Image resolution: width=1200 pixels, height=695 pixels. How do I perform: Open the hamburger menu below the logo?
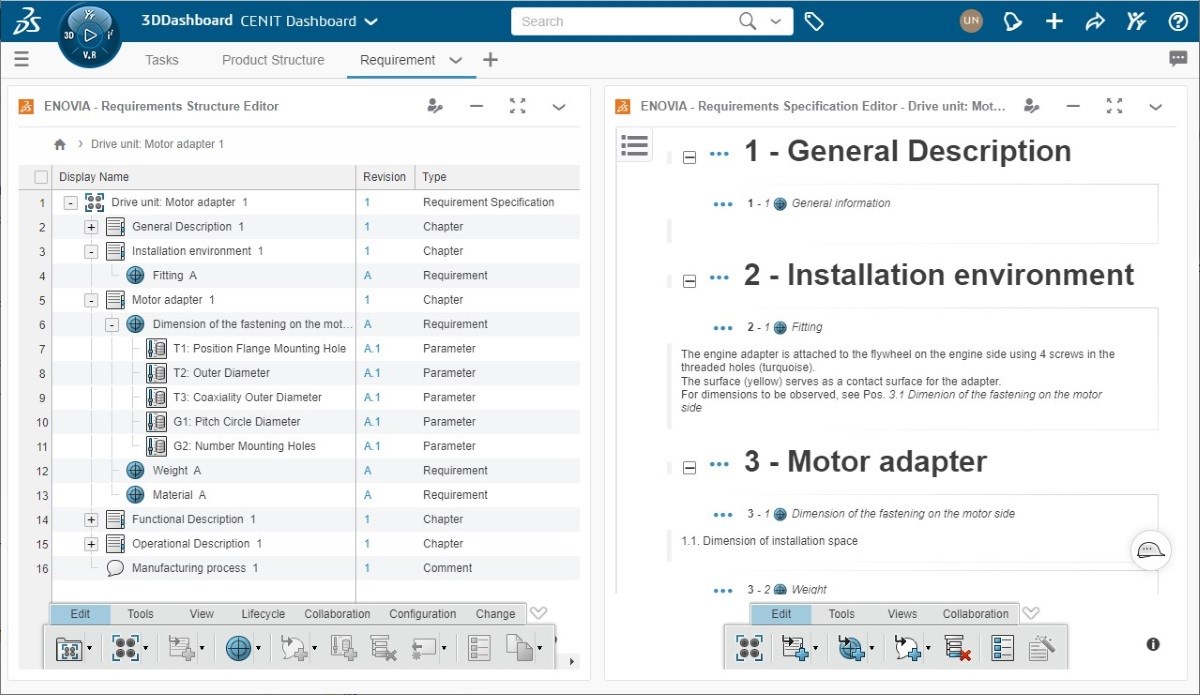[22, 60]
